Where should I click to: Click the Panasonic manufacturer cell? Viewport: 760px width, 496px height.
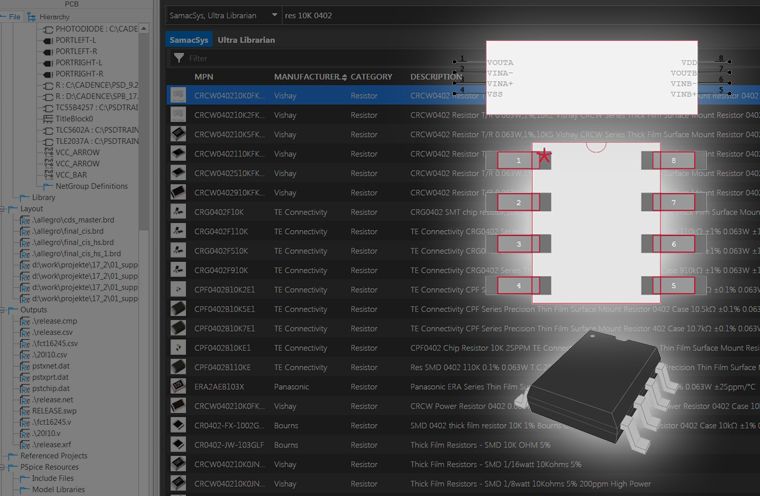tap(291, 386)
